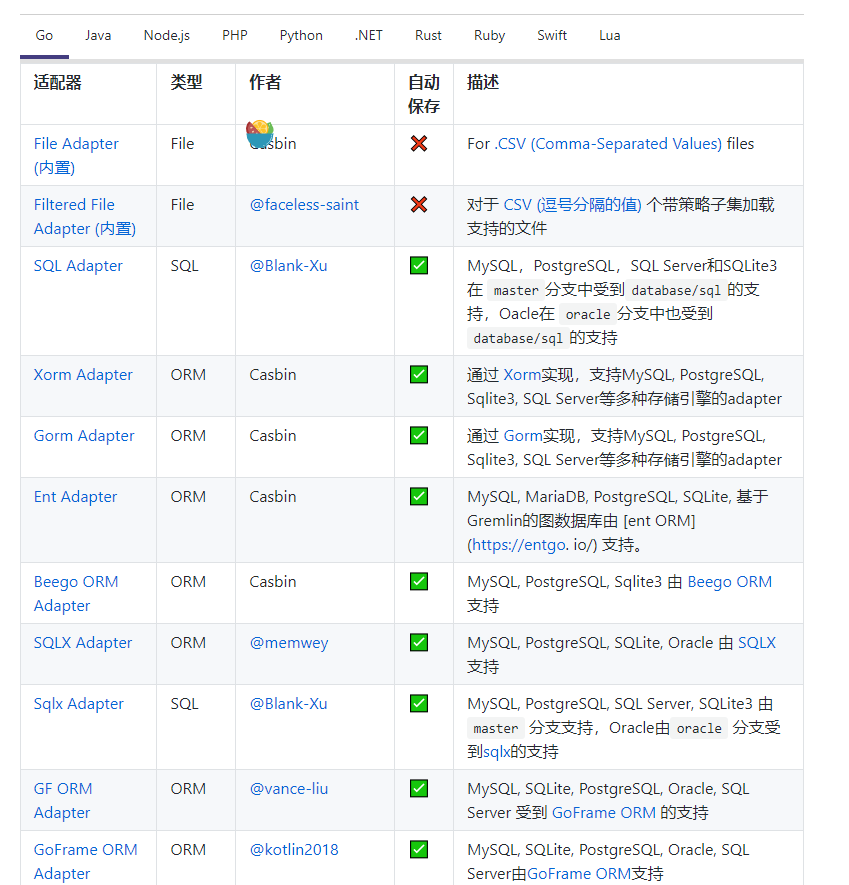Select the Rust language tab

[428, 35]
